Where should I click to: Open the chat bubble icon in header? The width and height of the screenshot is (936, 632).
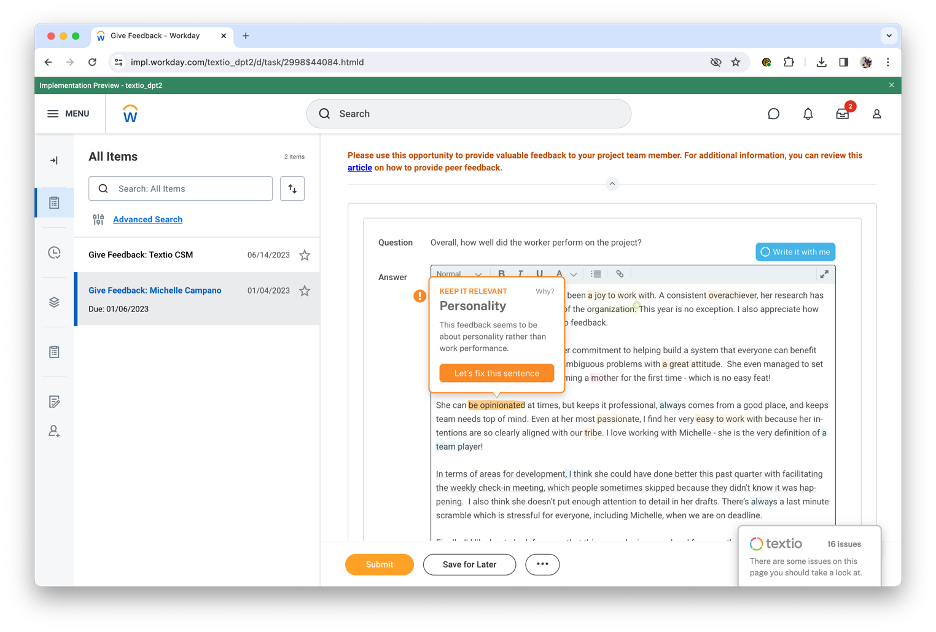pos(773,113)
